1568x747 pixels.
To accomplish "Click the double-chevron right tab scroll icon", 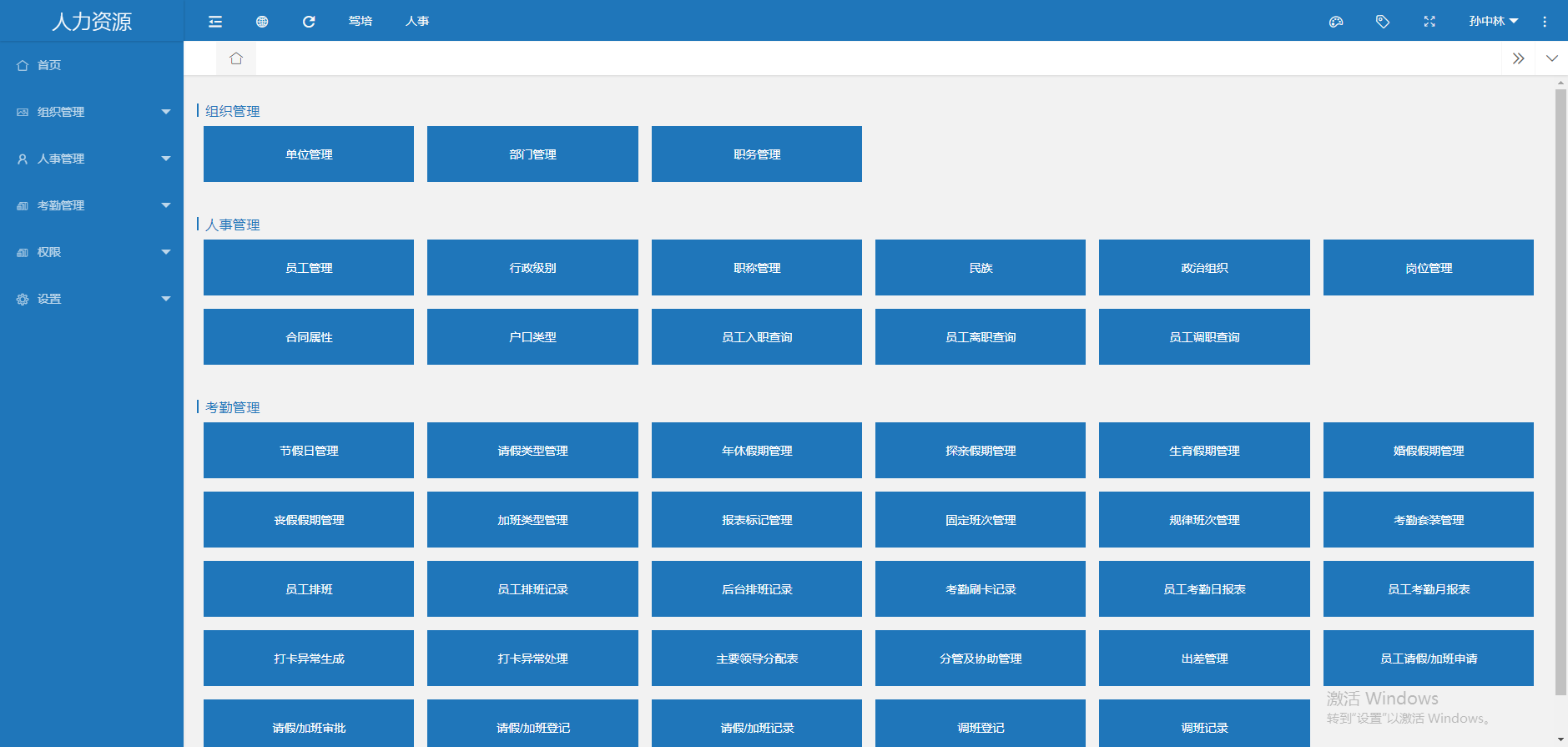I will click(x=1518, y=58).
